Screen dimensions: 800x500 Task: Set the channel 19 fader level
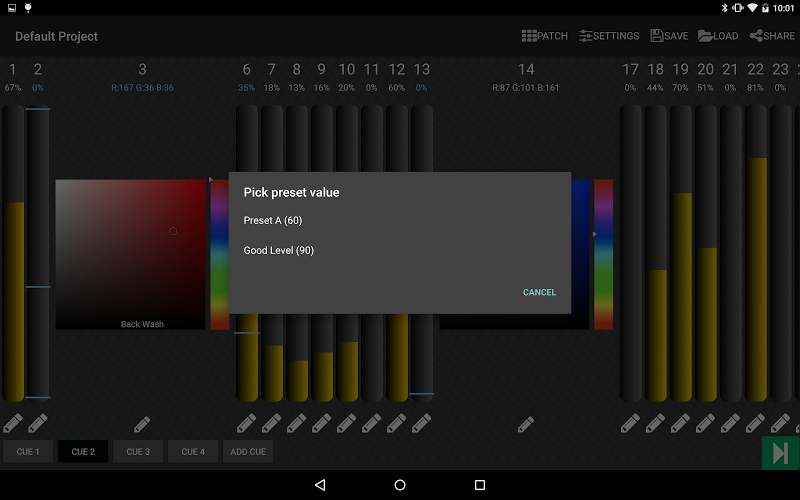pyautogui.click(x=681, y=253)
